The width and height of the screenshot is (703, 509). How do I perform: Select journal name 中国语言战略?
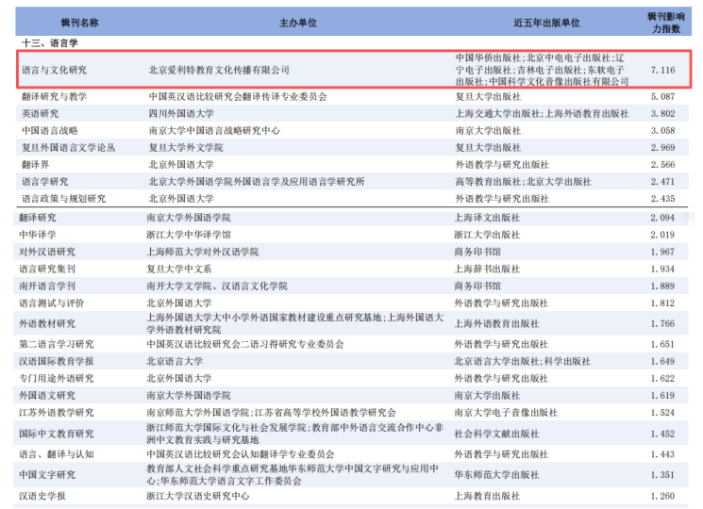tap(50, 131)
